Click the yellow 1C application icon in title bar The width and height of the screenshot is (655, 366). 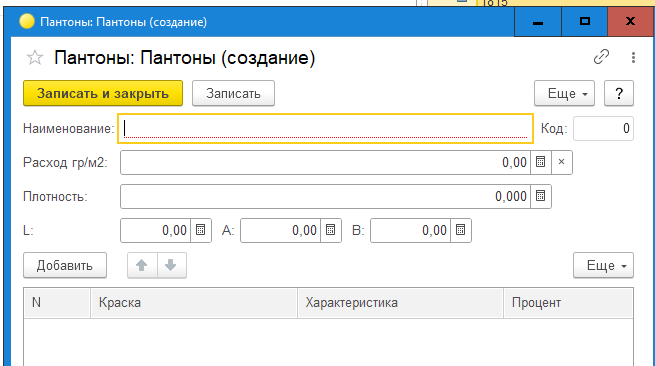tap(27, 22)
